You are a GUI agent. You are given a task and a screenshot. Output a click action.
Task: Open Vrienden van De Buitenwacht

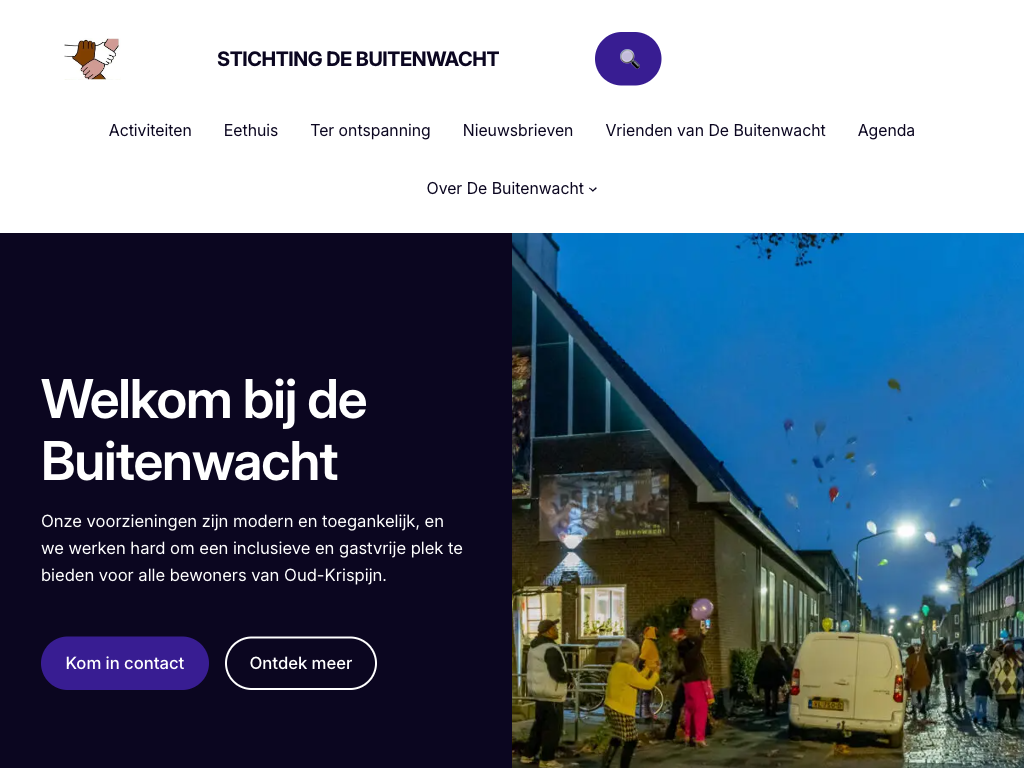(x=715, y=131)
